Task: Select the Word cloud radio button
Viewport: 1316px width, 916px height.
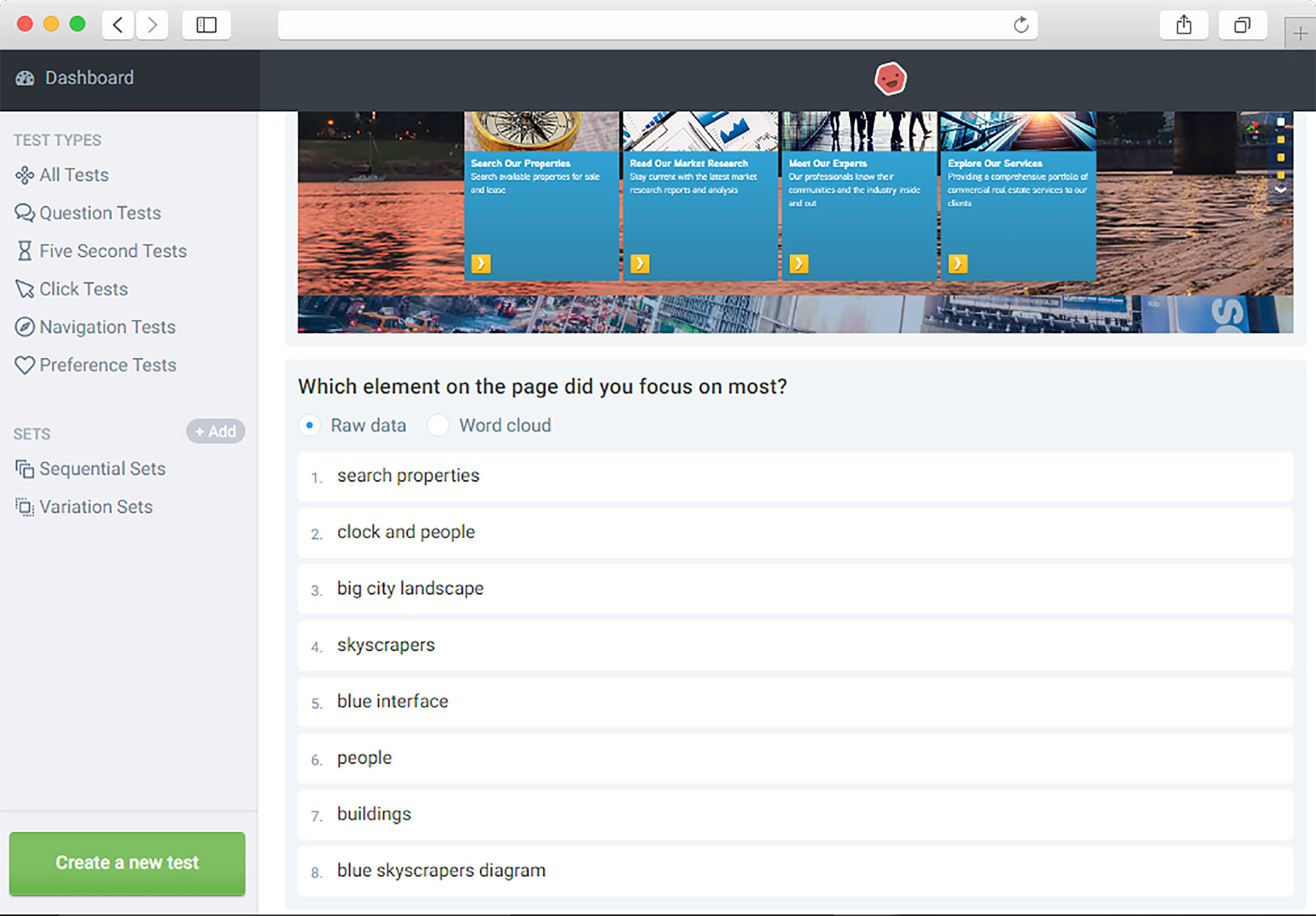Action: [x=438, y=425]
